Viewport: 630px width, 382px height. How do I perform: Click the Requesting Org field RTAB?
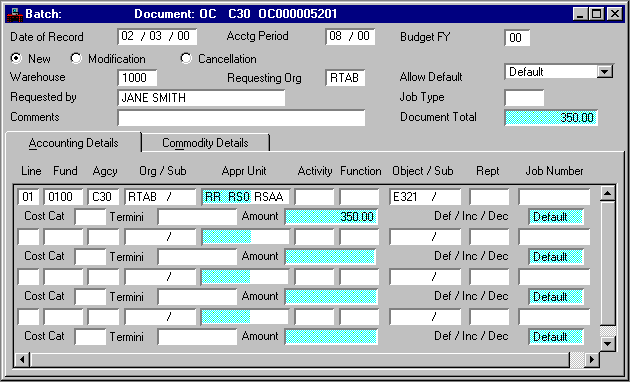point(346,78)
